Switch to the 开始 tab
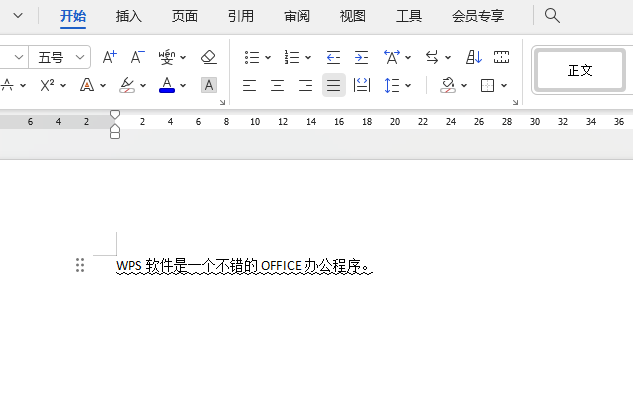 (x=73, y=16)
